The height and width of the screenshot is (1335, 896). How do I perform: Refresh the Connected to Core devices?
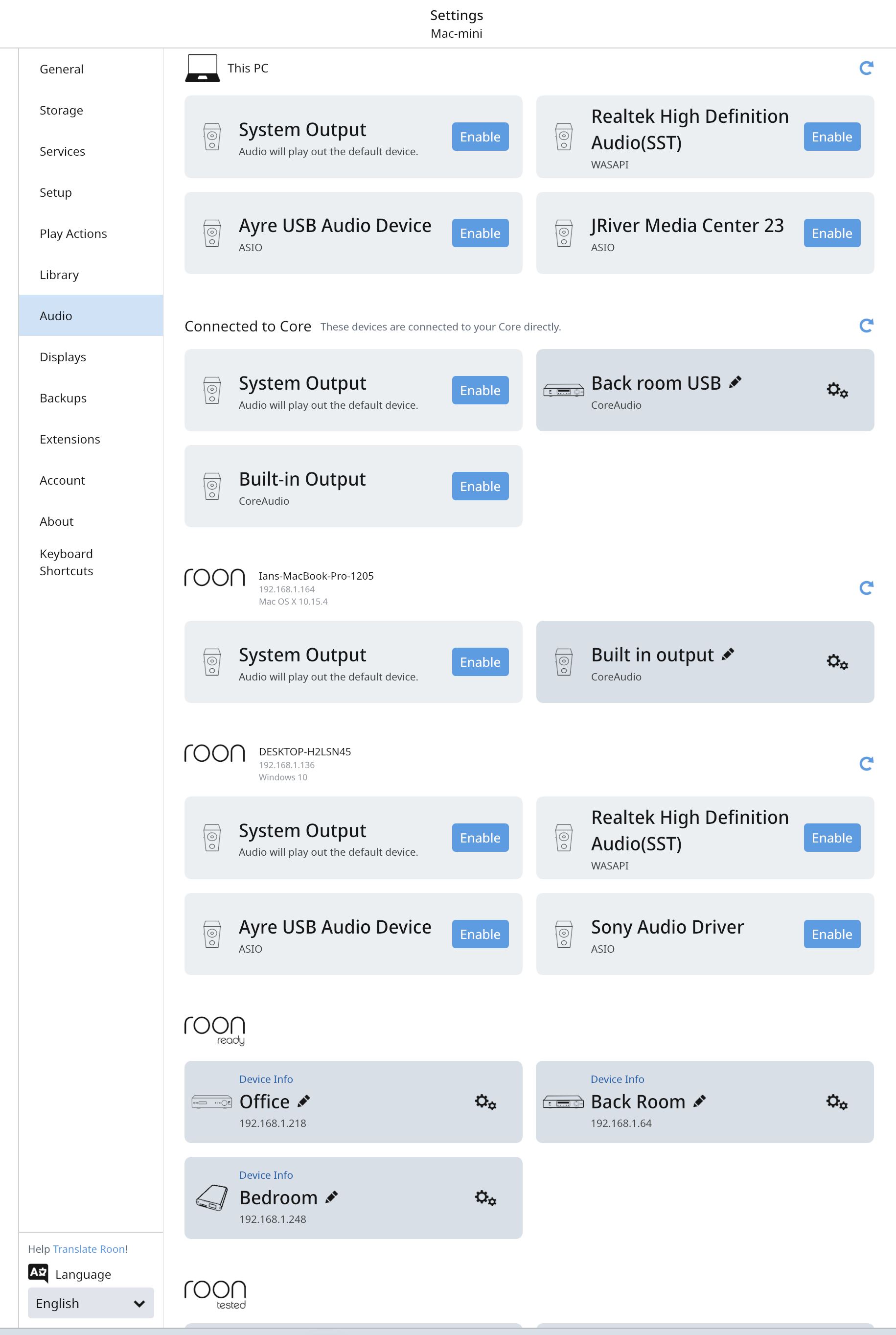coord(866,325)
